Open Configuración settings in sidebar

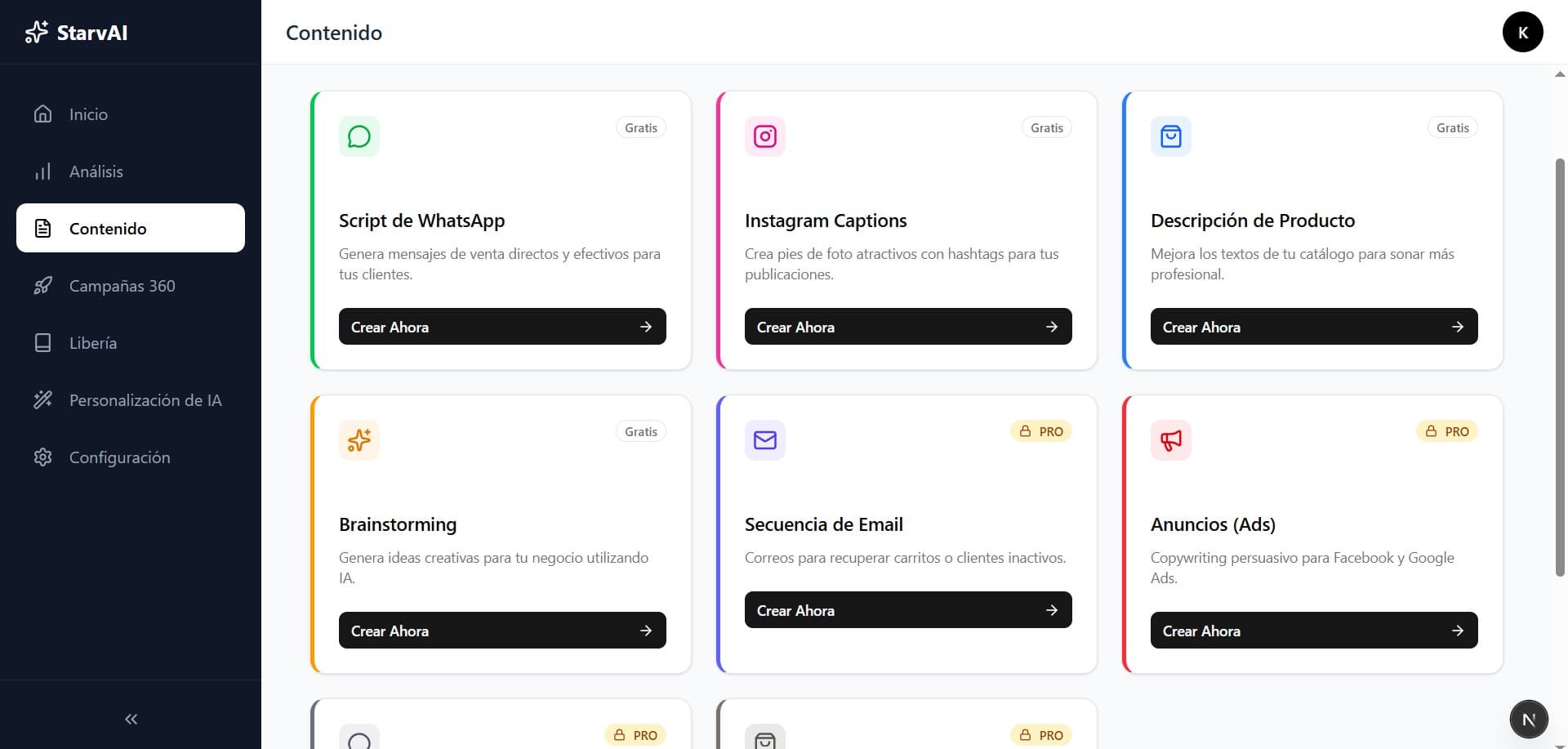click(x=119, y=457)
